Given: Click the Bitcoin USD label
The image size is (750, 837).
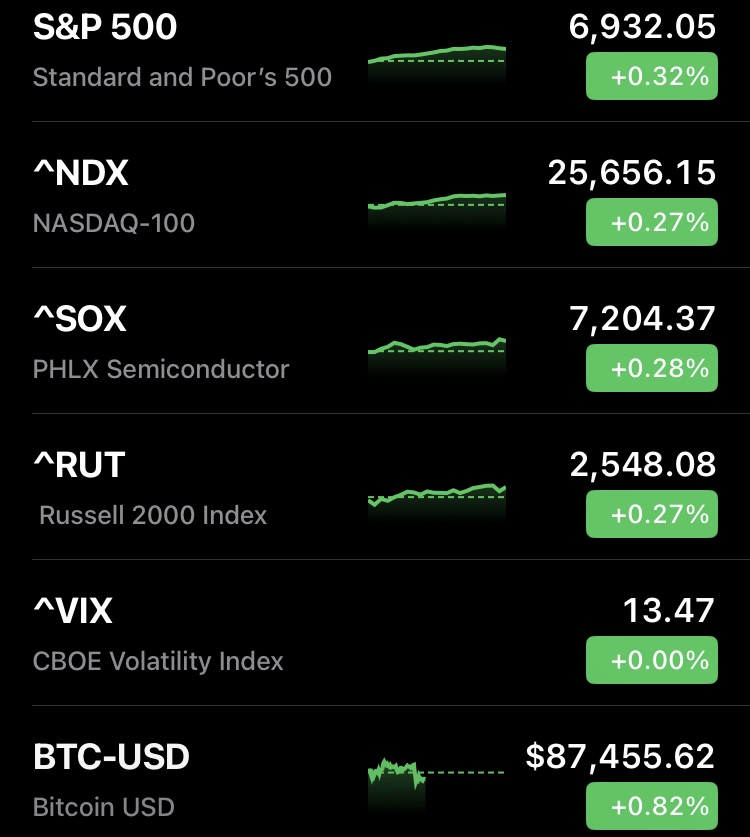Looking at the screenshot, I should tap(104, 807).
